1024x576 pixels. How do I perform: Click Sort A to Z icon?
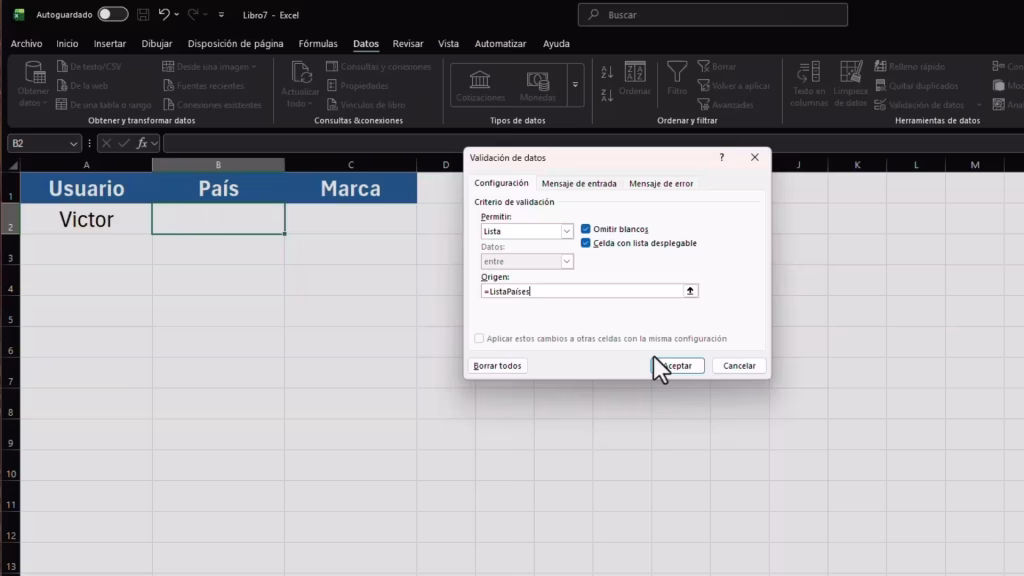coord(607,72)
